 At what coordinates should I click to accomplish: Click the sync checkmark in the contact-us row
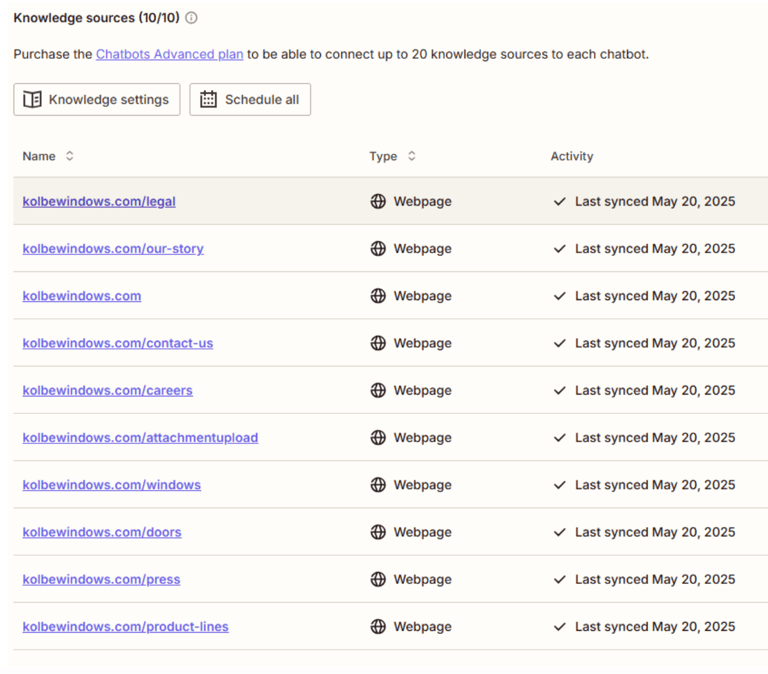(x=560, y=343)
